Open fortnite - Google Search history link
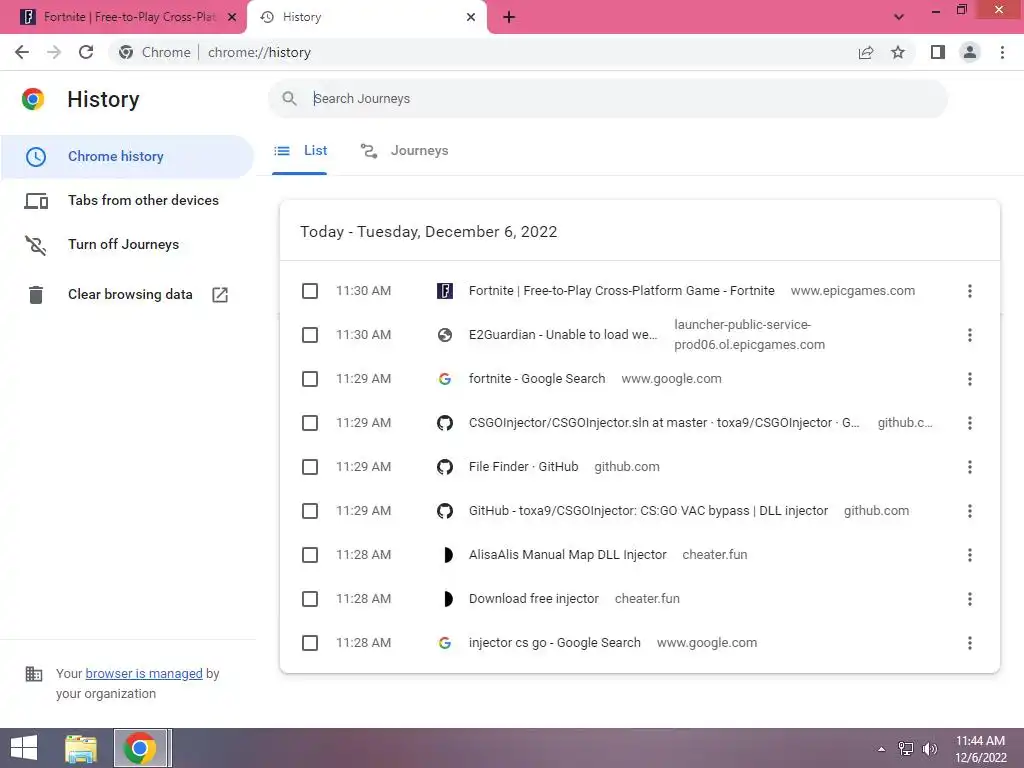Image resolution: width=1024 pixels, height=768 pixels. [x=537, y=379]
